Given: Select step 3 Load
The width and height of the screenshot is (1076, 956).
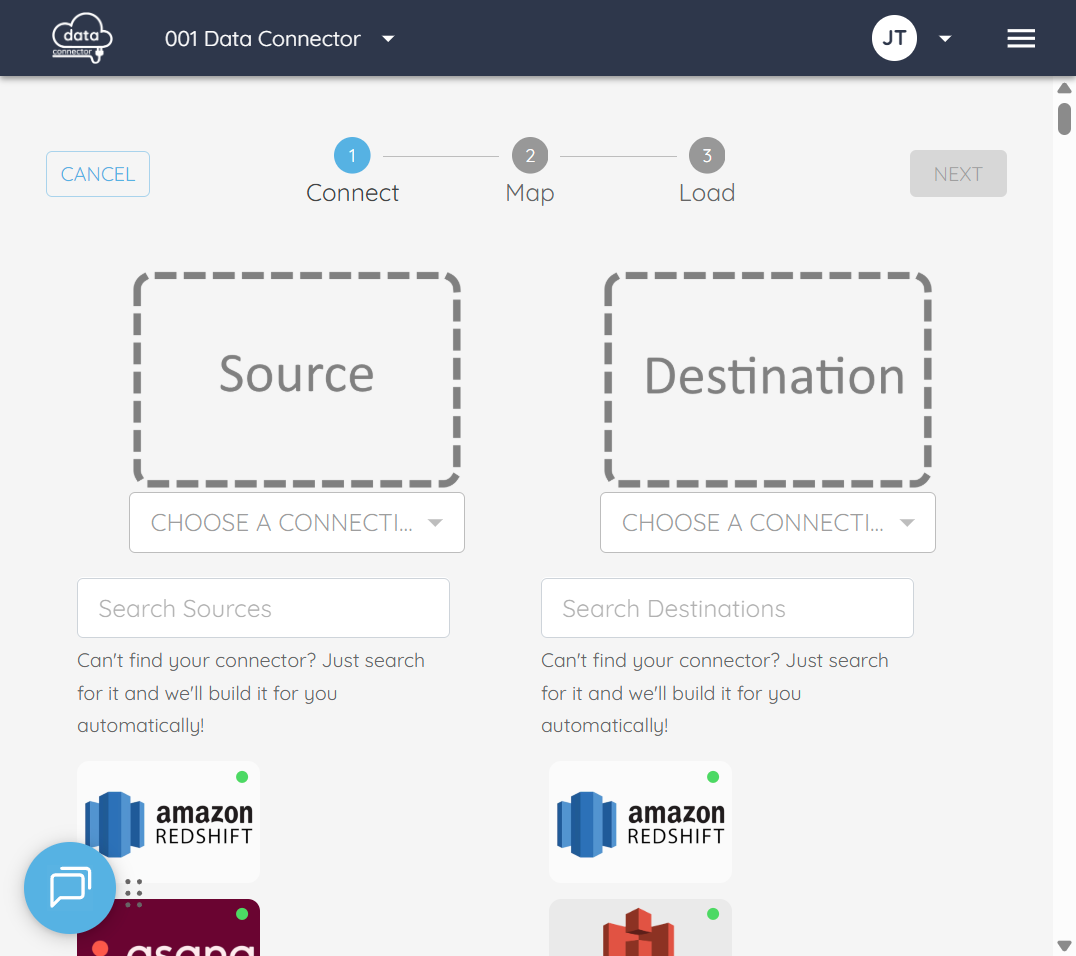Looking at the screenshot, I should click(x=707, y=172).
